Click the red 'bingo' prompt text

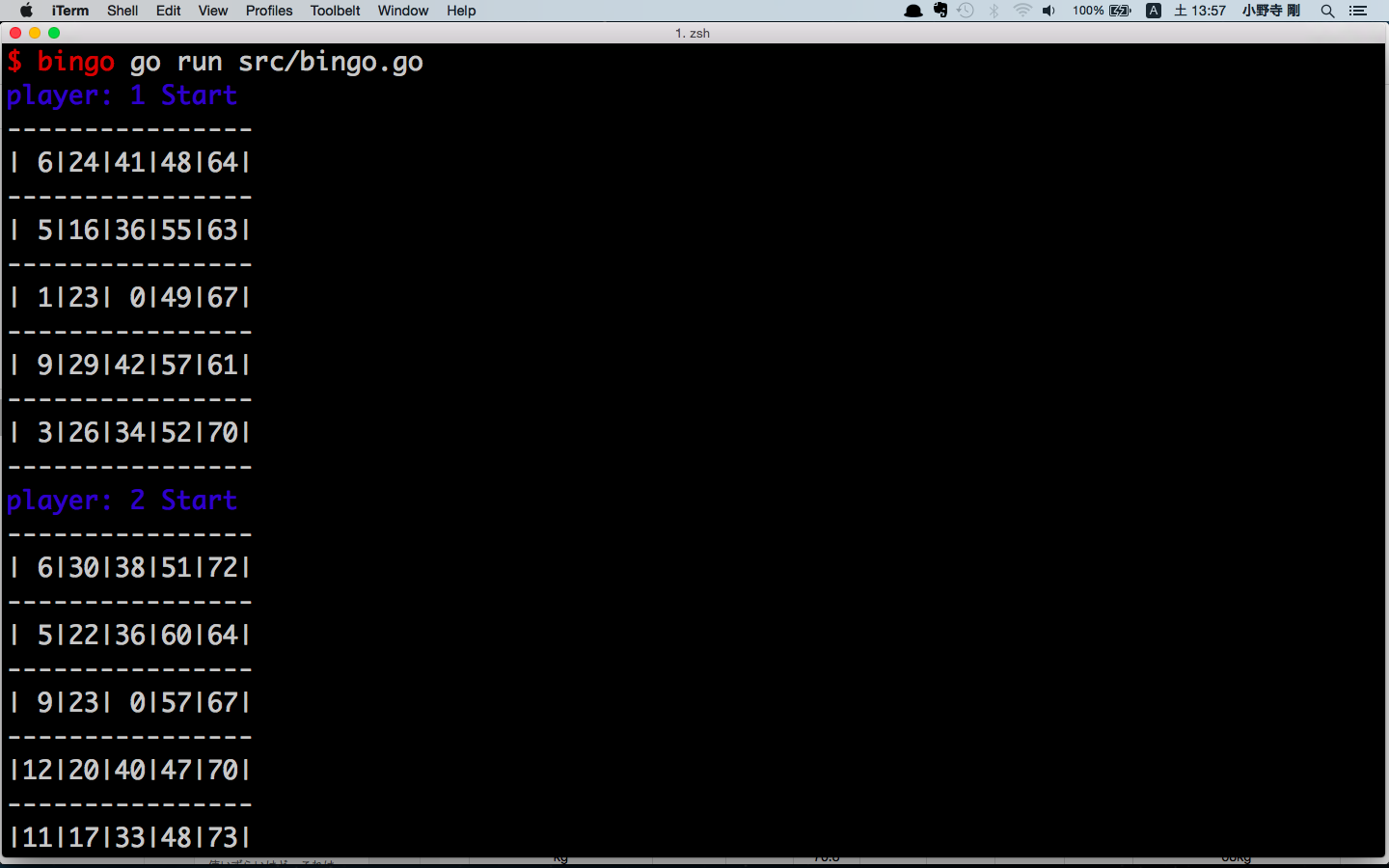pos(76,62)
